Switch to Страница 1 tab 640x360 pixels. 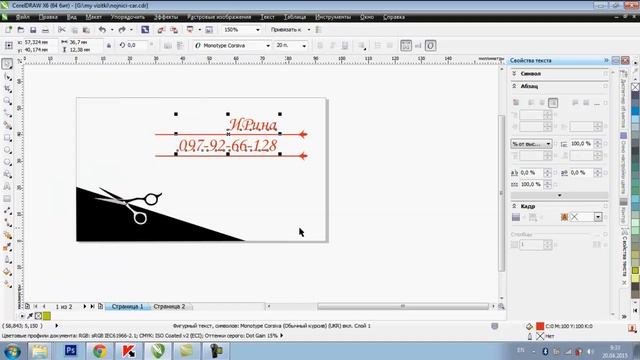[127, 307]
